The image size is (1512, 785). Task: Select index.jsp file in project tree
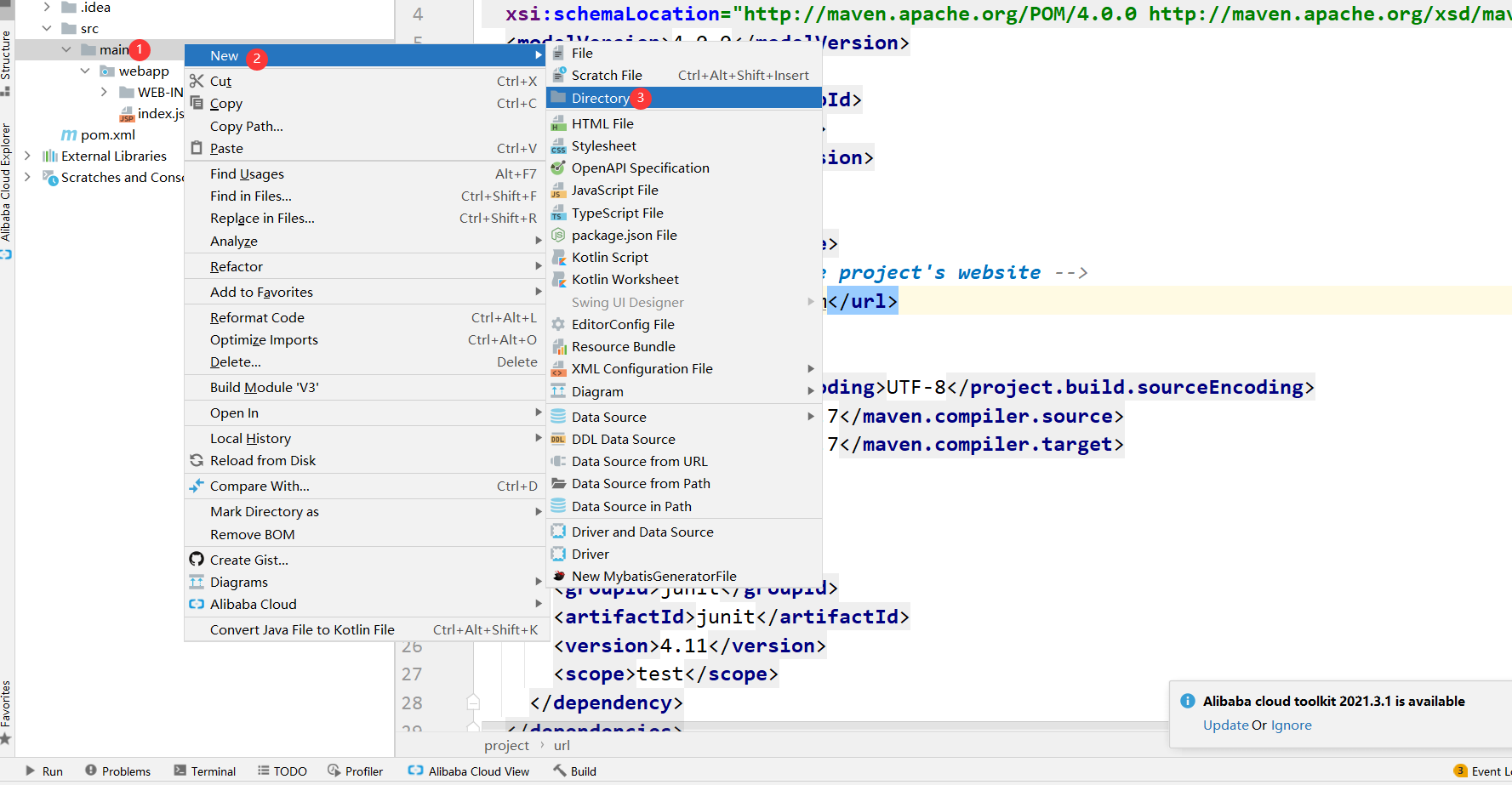(161, 113)
